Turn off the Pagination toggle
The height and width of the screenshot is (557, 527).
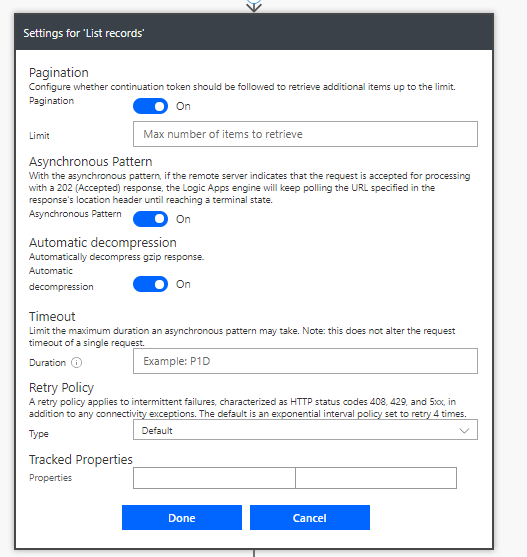(150, 106)
